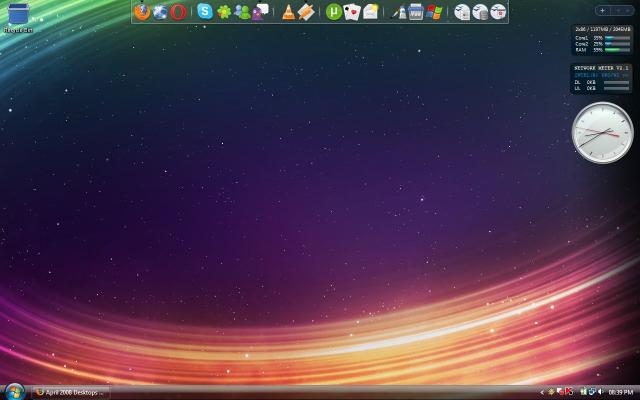Click the Windows flag dock icon

(434, 12)
